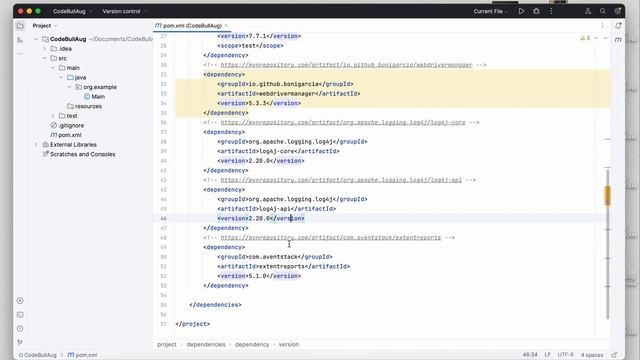Open more tool windows ellipsis in left sidebar
Image resolution: width=640 pixels, height=360 pixels.
click(x=20, y=53)
